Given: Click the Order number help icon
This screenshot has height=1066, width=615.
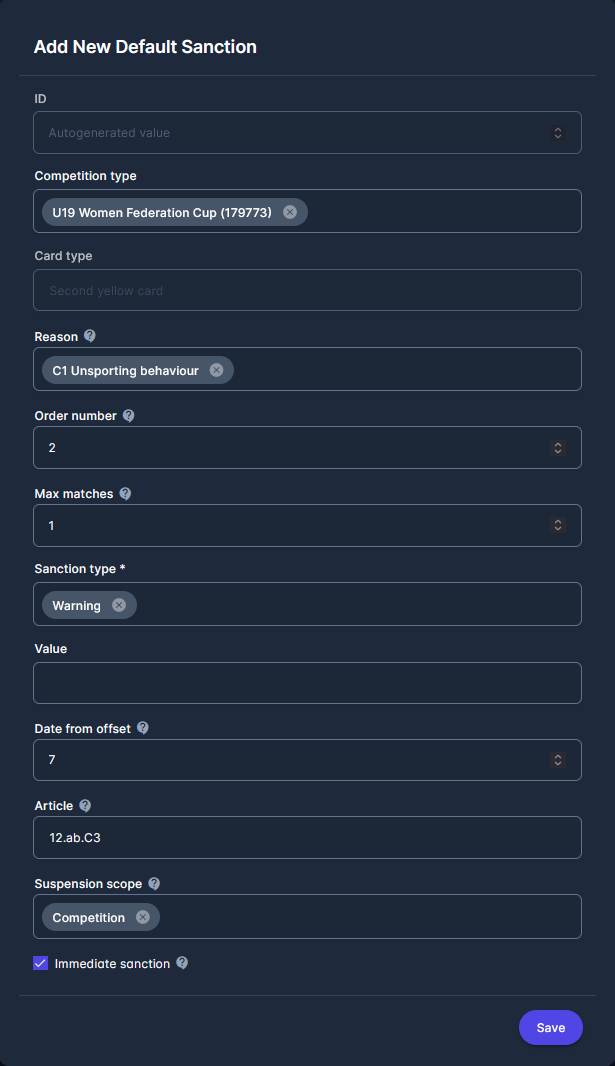Looking at the screenshot, I should [128, 415].
